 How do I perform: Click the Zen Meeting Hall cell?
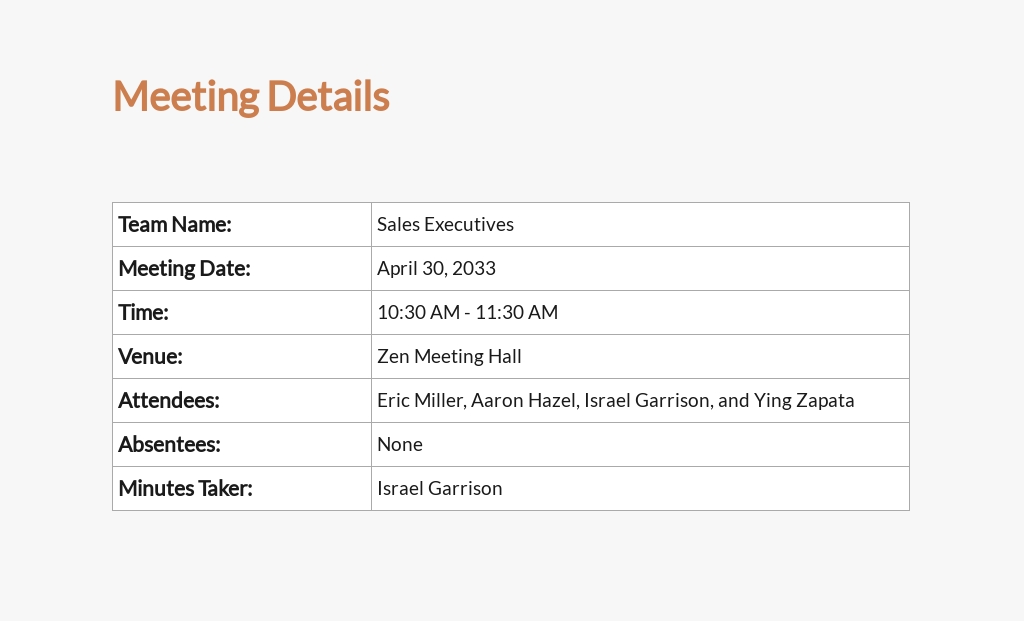640,357
